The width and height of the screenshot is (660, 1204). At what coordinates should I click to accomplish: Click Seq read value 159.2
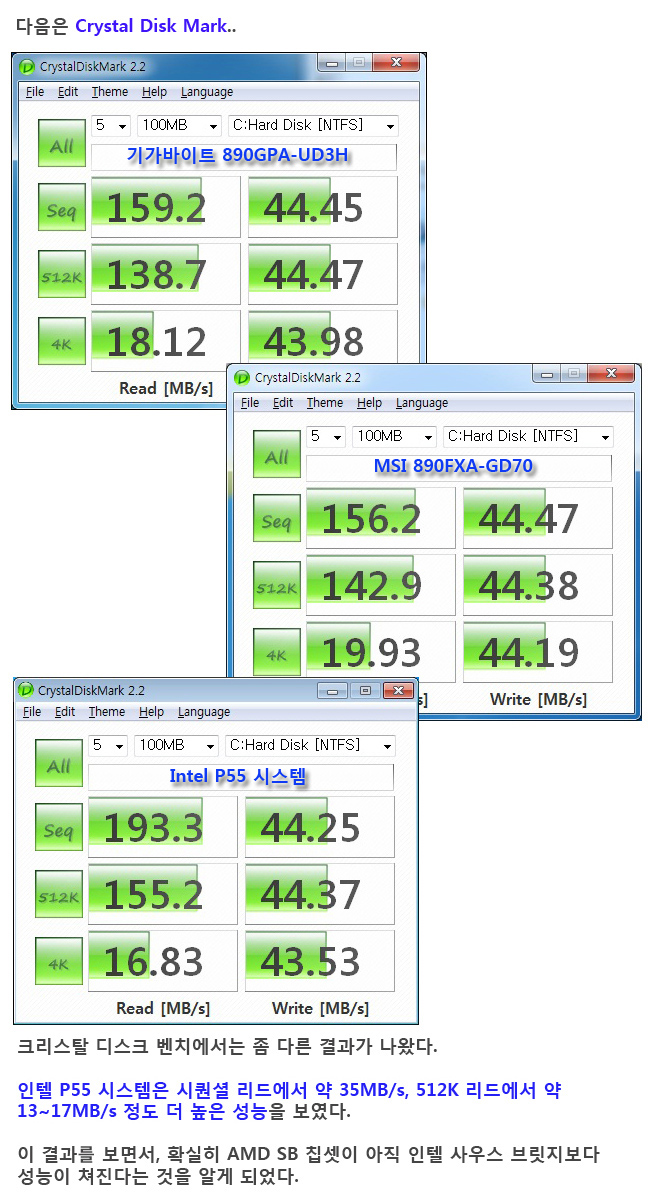tap(166, 208)
